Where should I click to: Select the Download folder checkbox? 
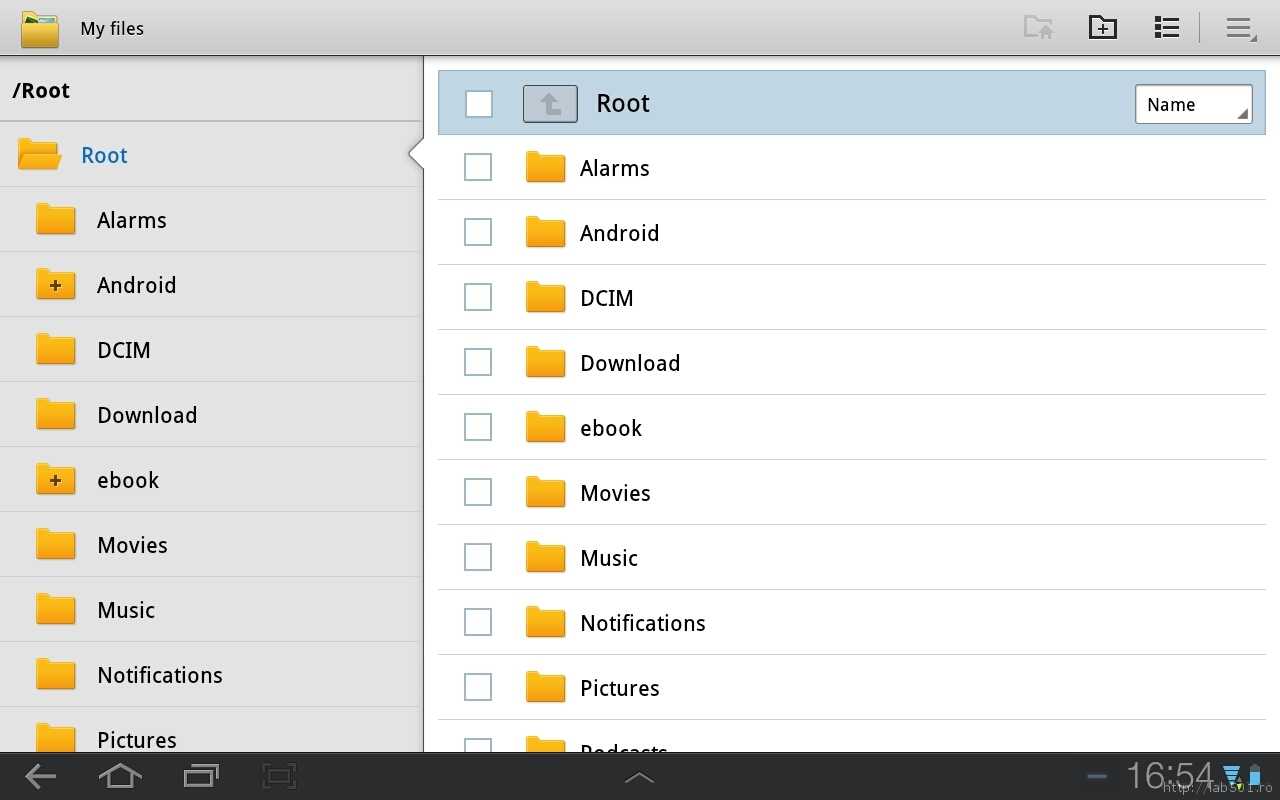pyautogui.click(x=478, y=362)
